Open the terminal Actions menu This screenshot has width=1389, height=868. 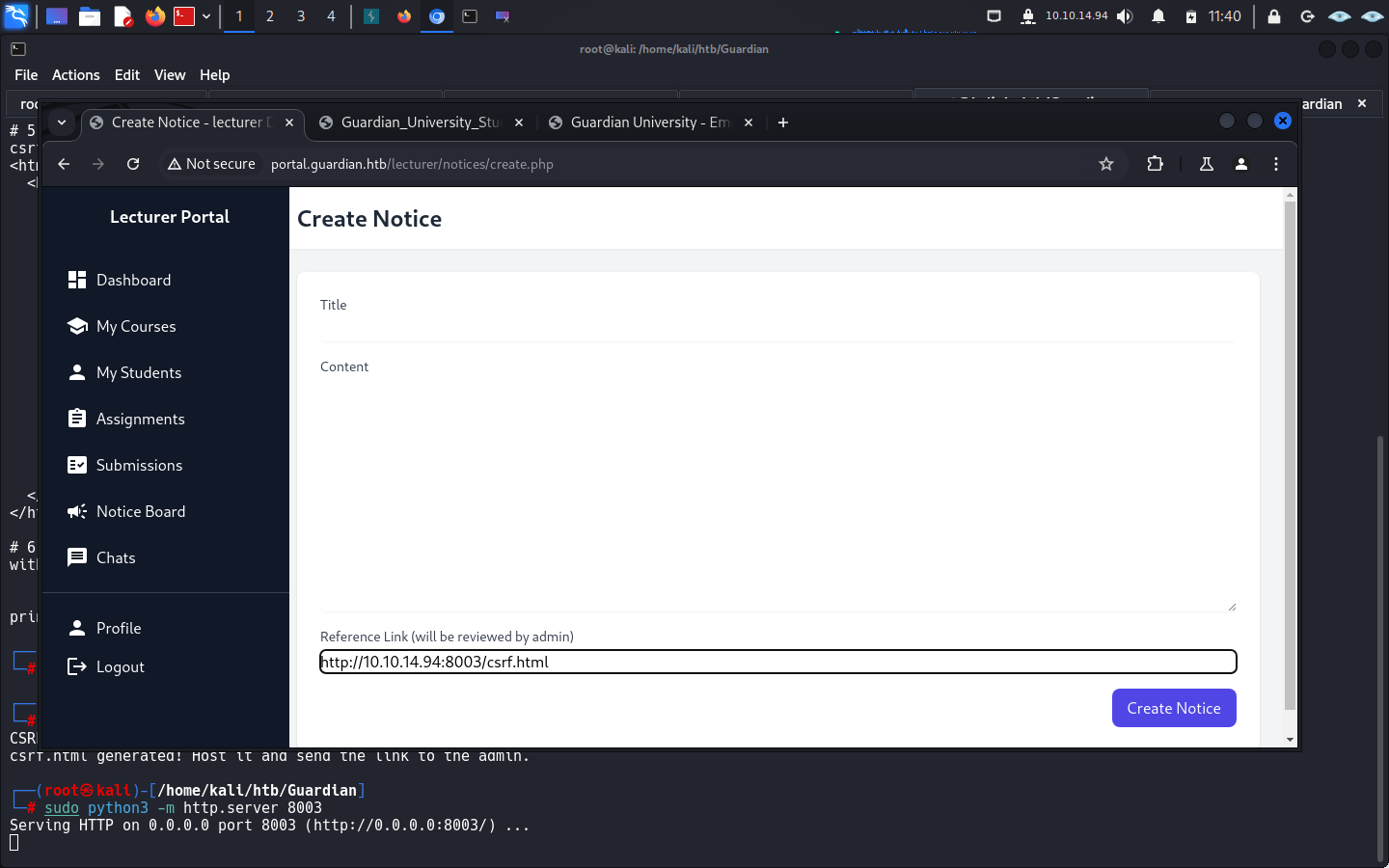[75, 75]
